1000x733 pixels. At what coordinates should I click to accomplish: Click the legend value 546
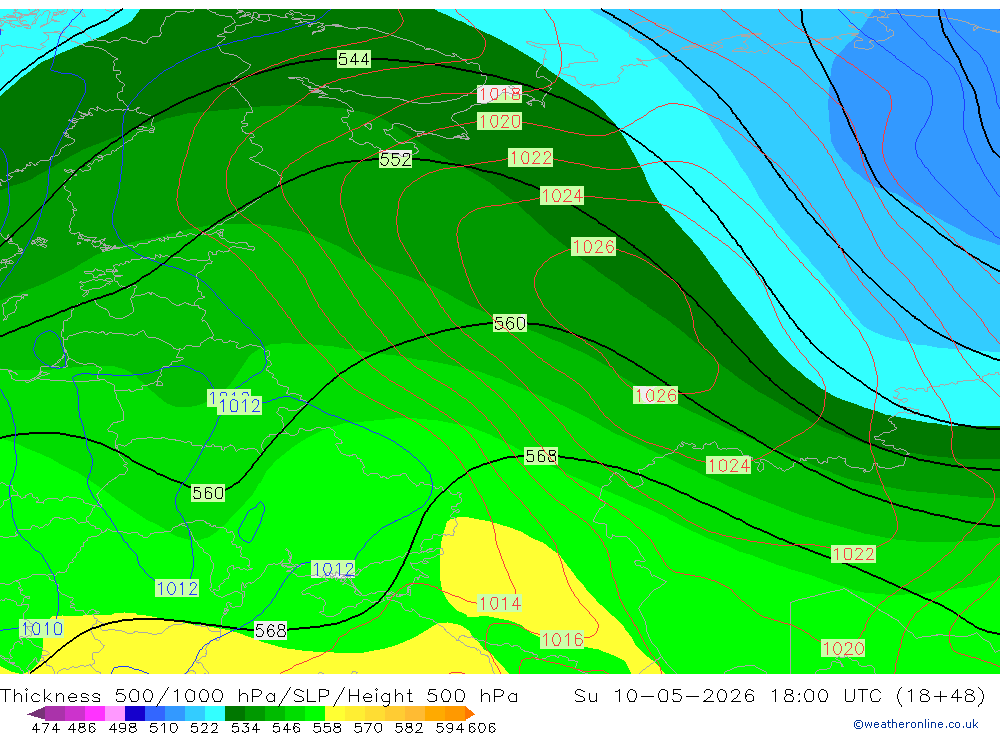click(x=286, y=727)
